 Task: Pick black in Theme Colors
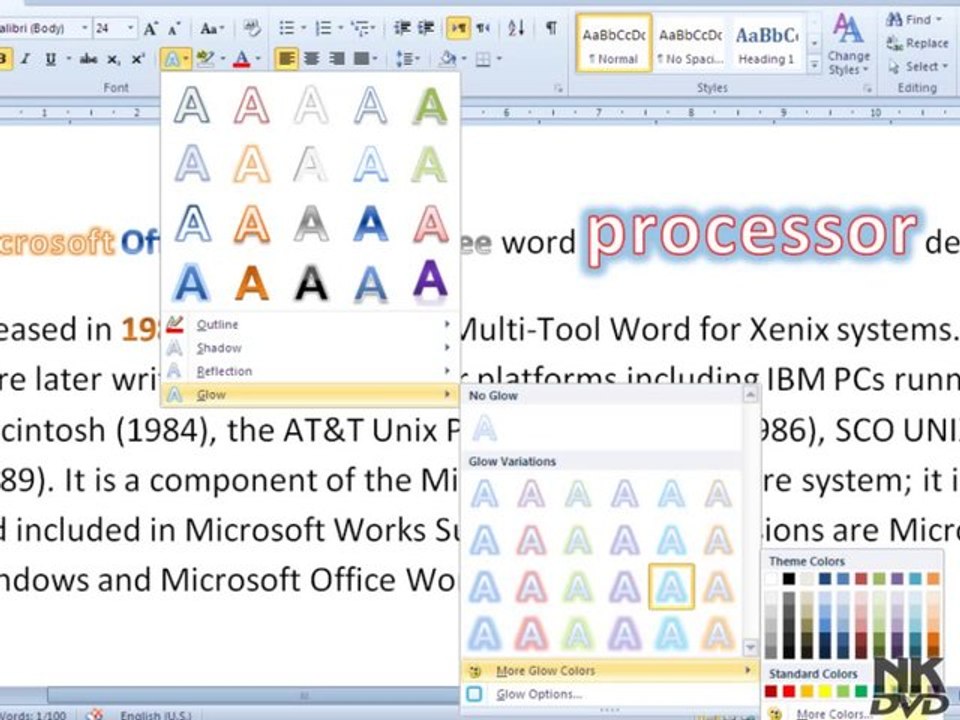tap(789, 578)
